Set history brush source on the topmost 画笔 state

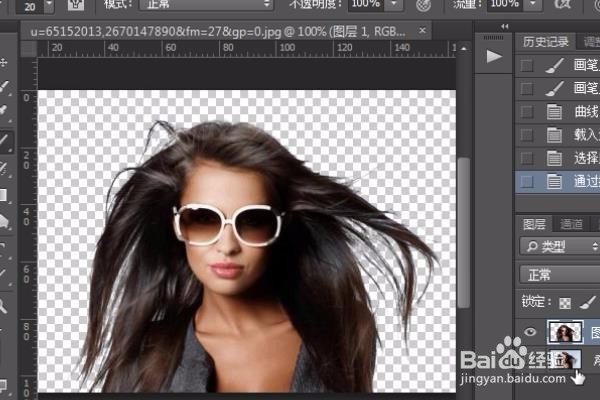527,65
